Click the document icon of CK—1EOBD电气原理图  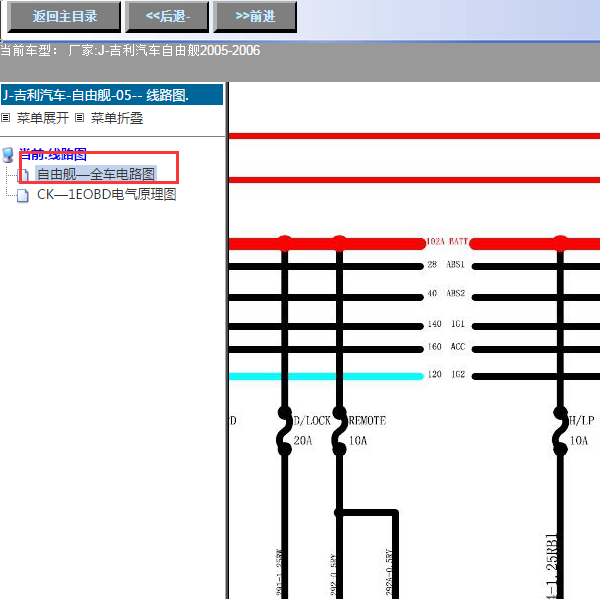(23, 195)
